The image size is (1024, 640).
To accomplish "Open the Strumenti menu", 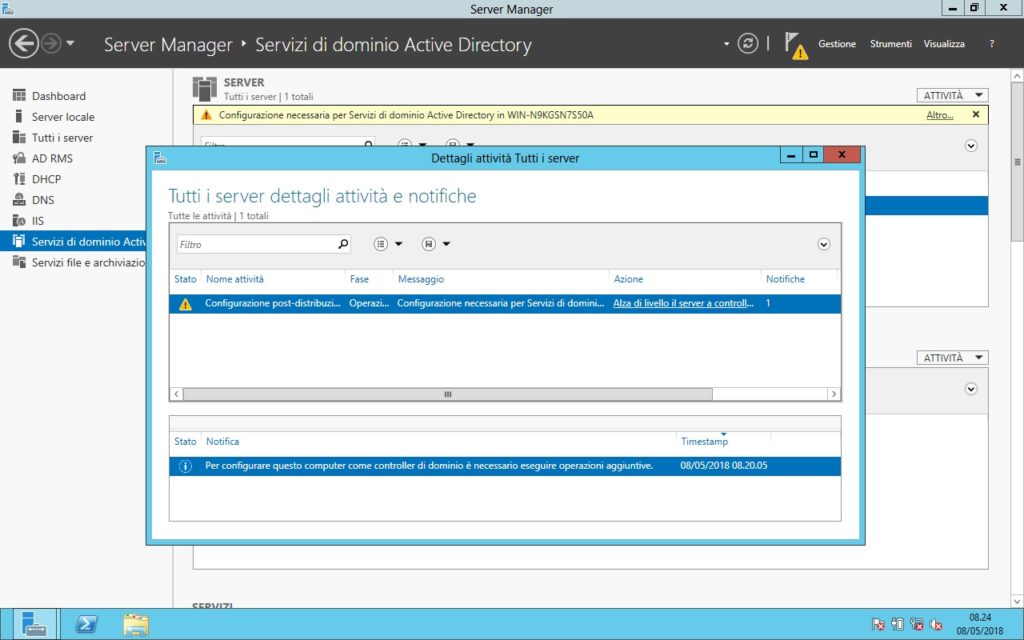I will tap(890, 44).
